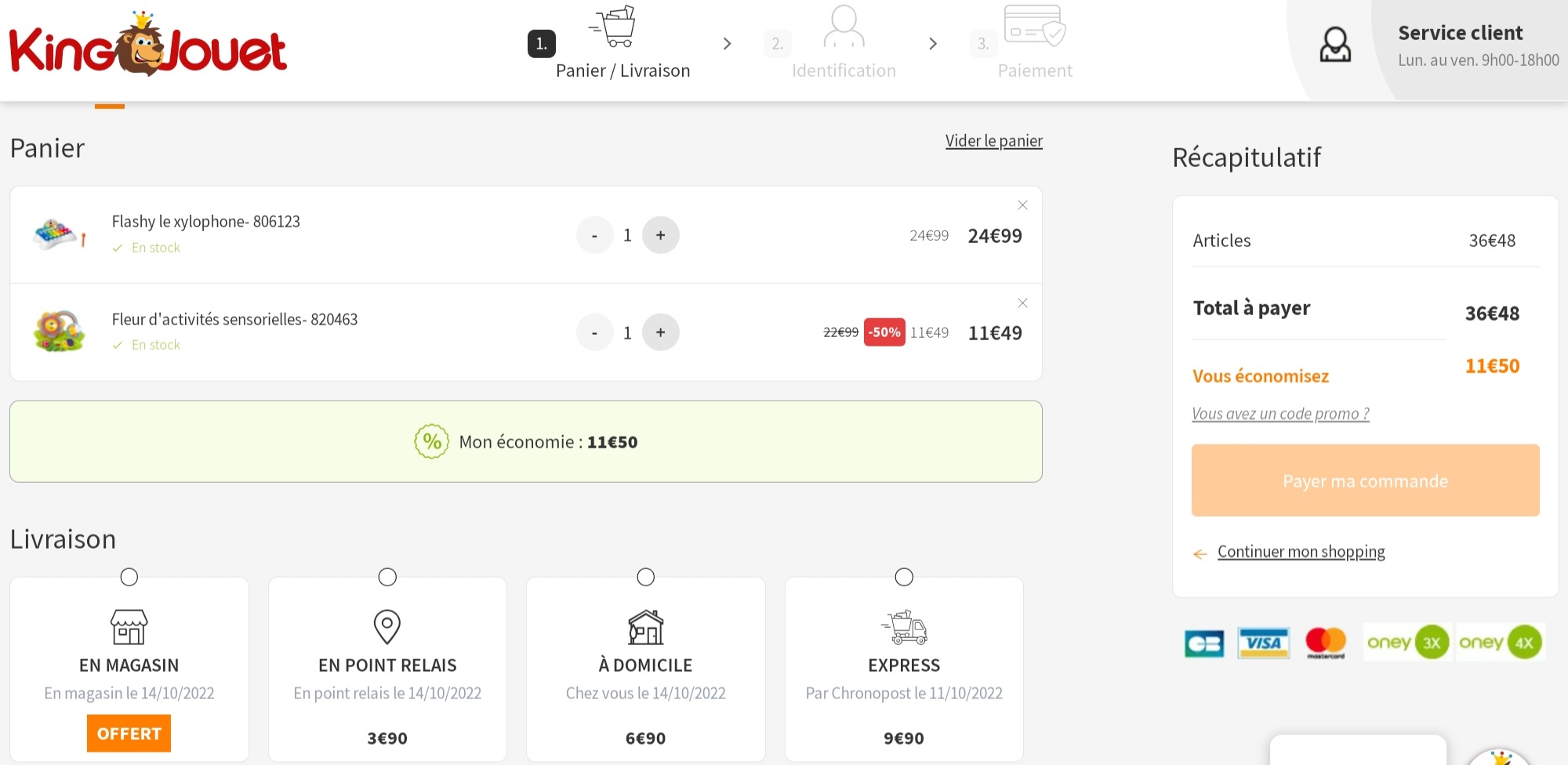This screenshot has width=1568, height=765.
Task: Click chevron between Identification and Paiement
Action: click(933, 44)
